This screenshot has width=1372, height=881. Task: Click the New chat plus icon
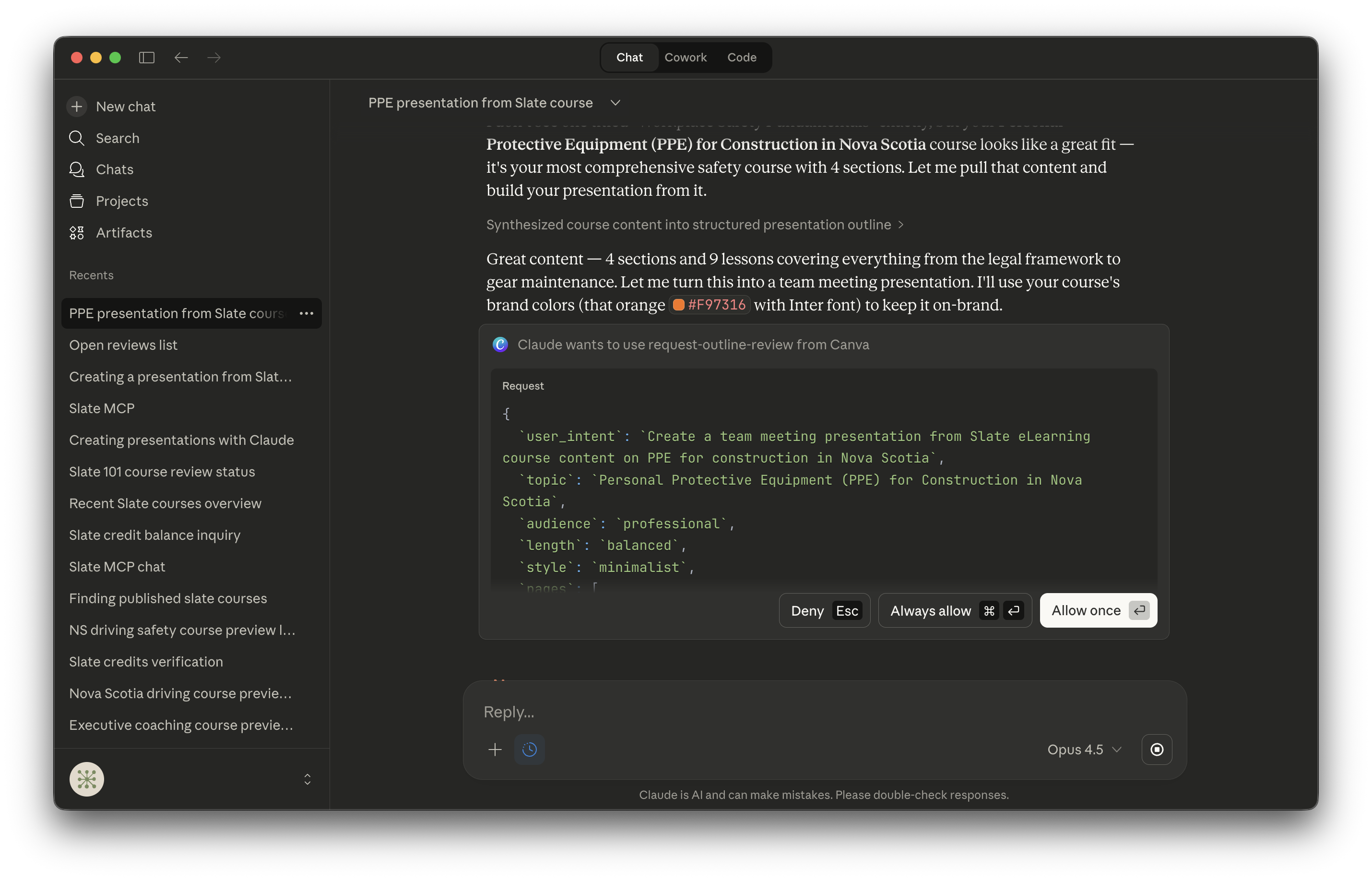77,107
